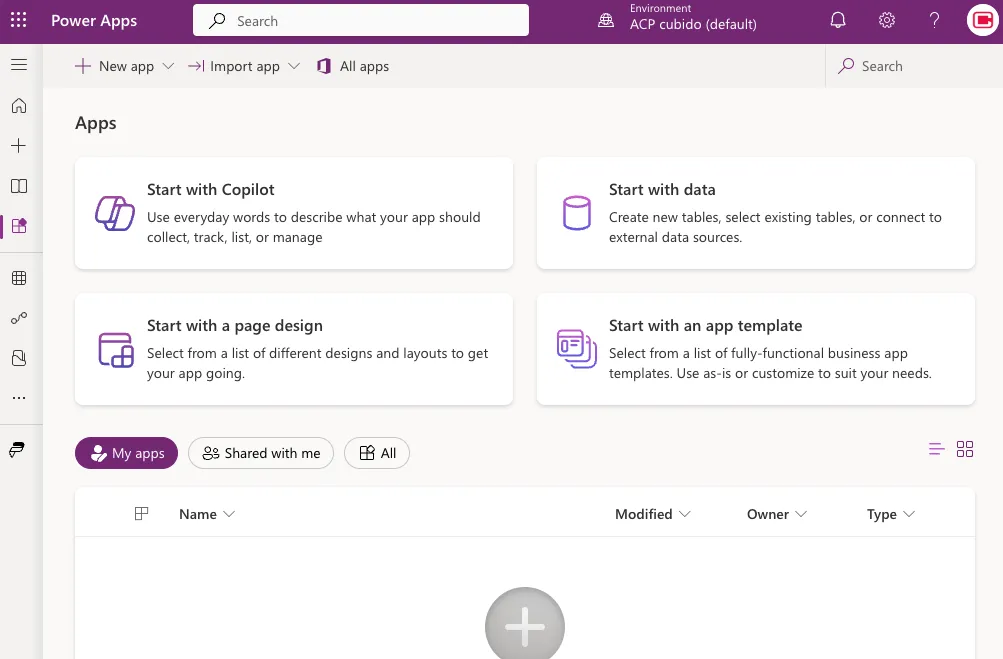Open Home from the left navigation
Image resolution: width=1003 pixels, height=659 pixels.
click(19, 105)
